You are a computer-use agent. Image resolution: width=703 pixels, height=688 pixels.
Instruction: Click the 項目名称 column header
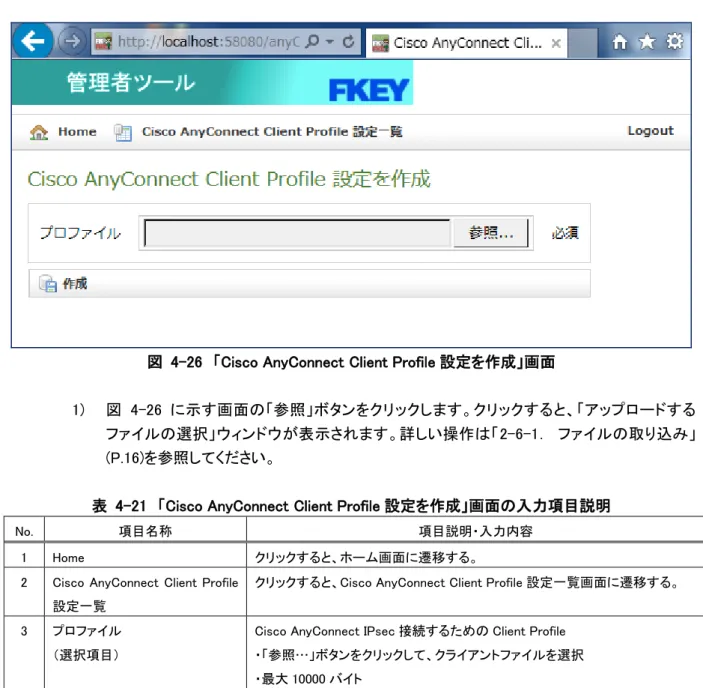point(145,531)
